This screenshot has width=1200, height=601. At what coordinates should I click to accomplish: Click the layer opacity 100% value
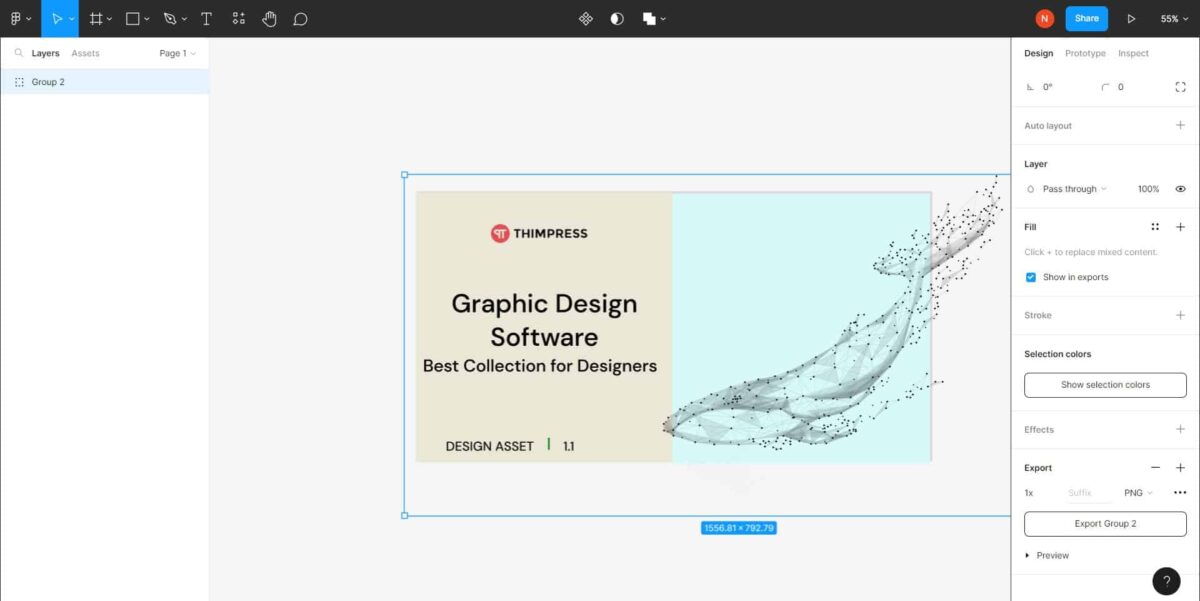(x=1148, y=188)
